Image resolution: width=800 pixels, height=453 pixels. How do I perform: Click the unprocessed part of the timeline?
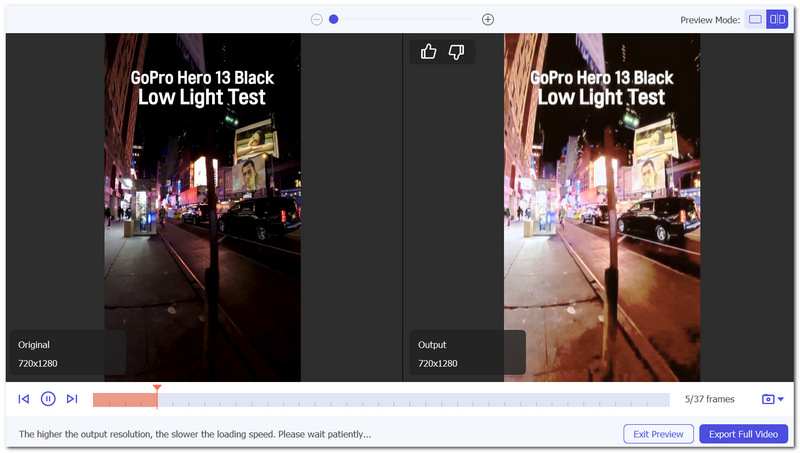413,400
